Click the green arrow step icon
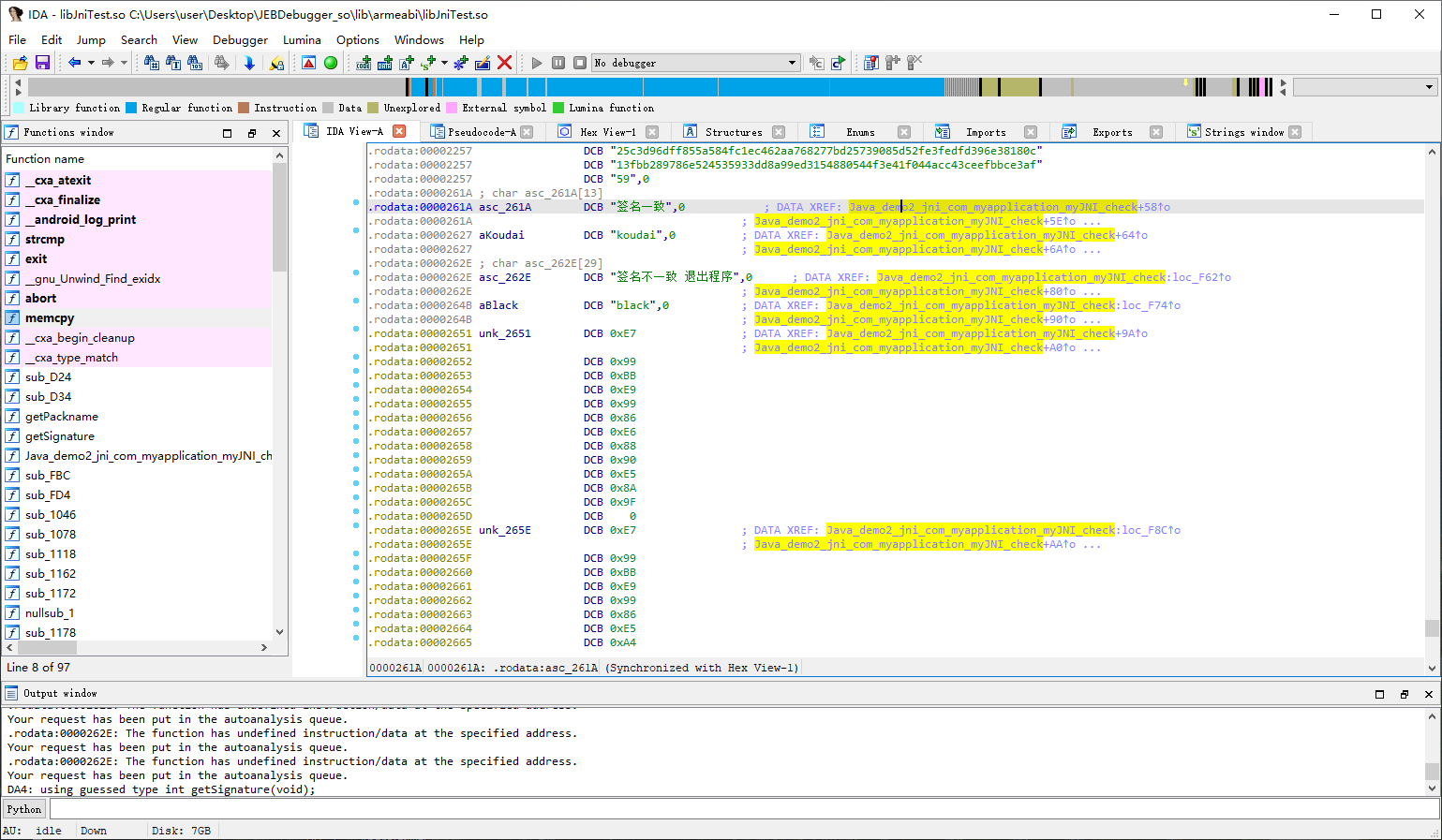This screenshot has height=840, width=1442. click(839, 63)
